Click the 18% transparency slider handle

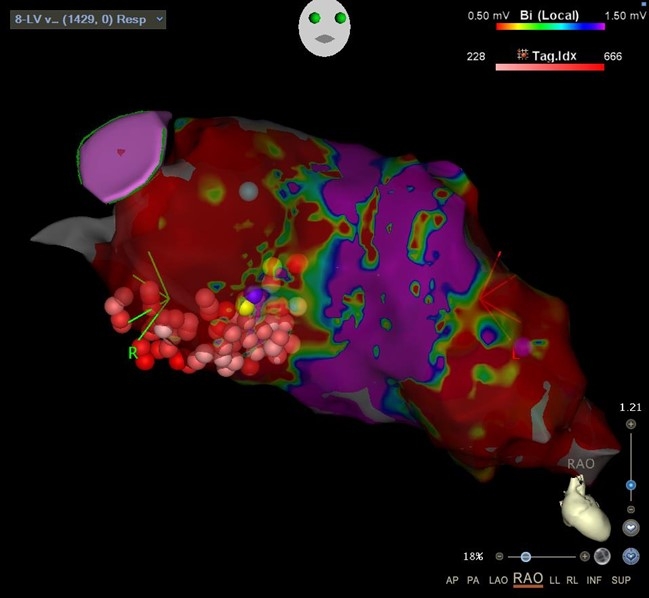pos(526,556)
